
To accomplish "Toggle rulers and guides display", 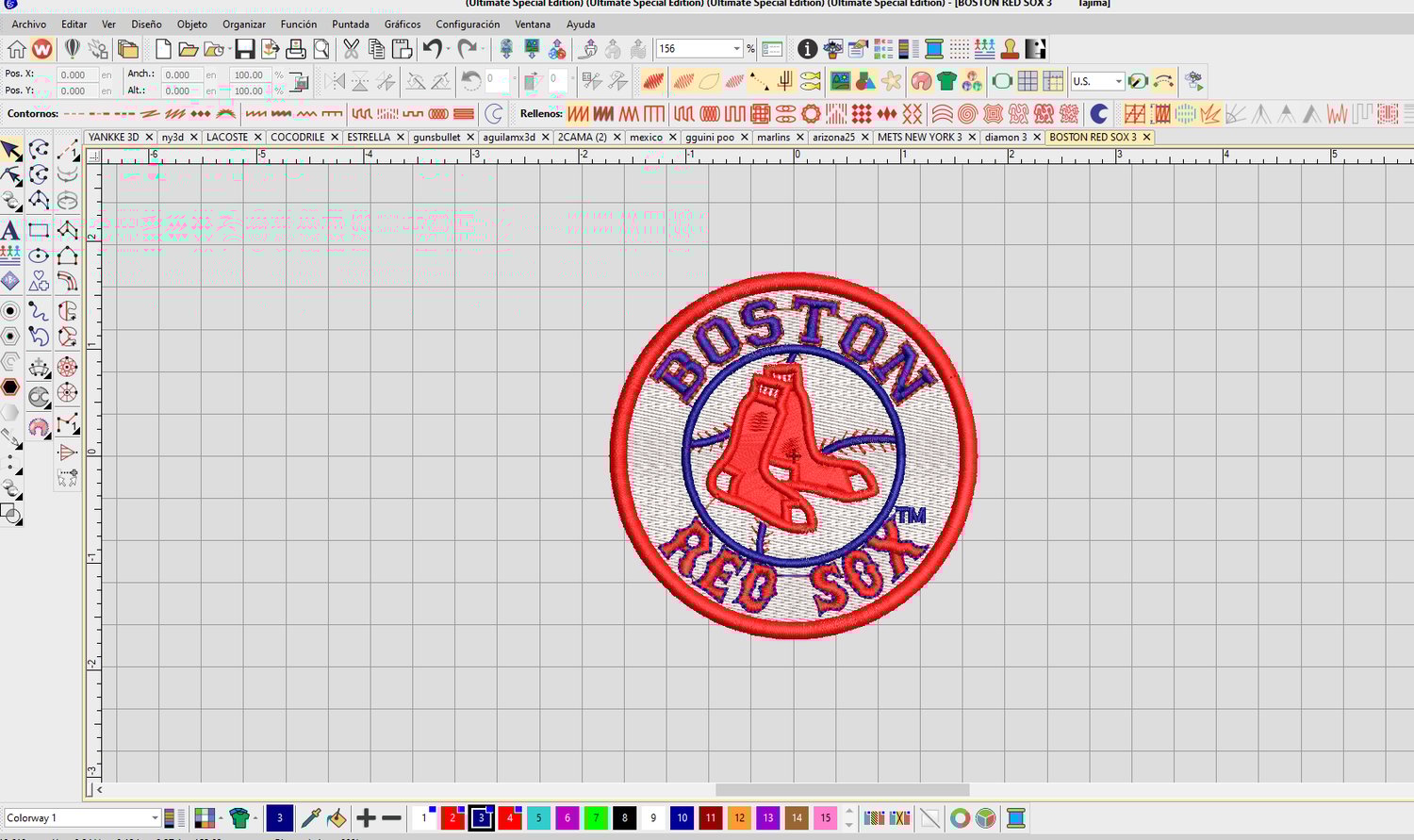I will [x=1053, y=81].
